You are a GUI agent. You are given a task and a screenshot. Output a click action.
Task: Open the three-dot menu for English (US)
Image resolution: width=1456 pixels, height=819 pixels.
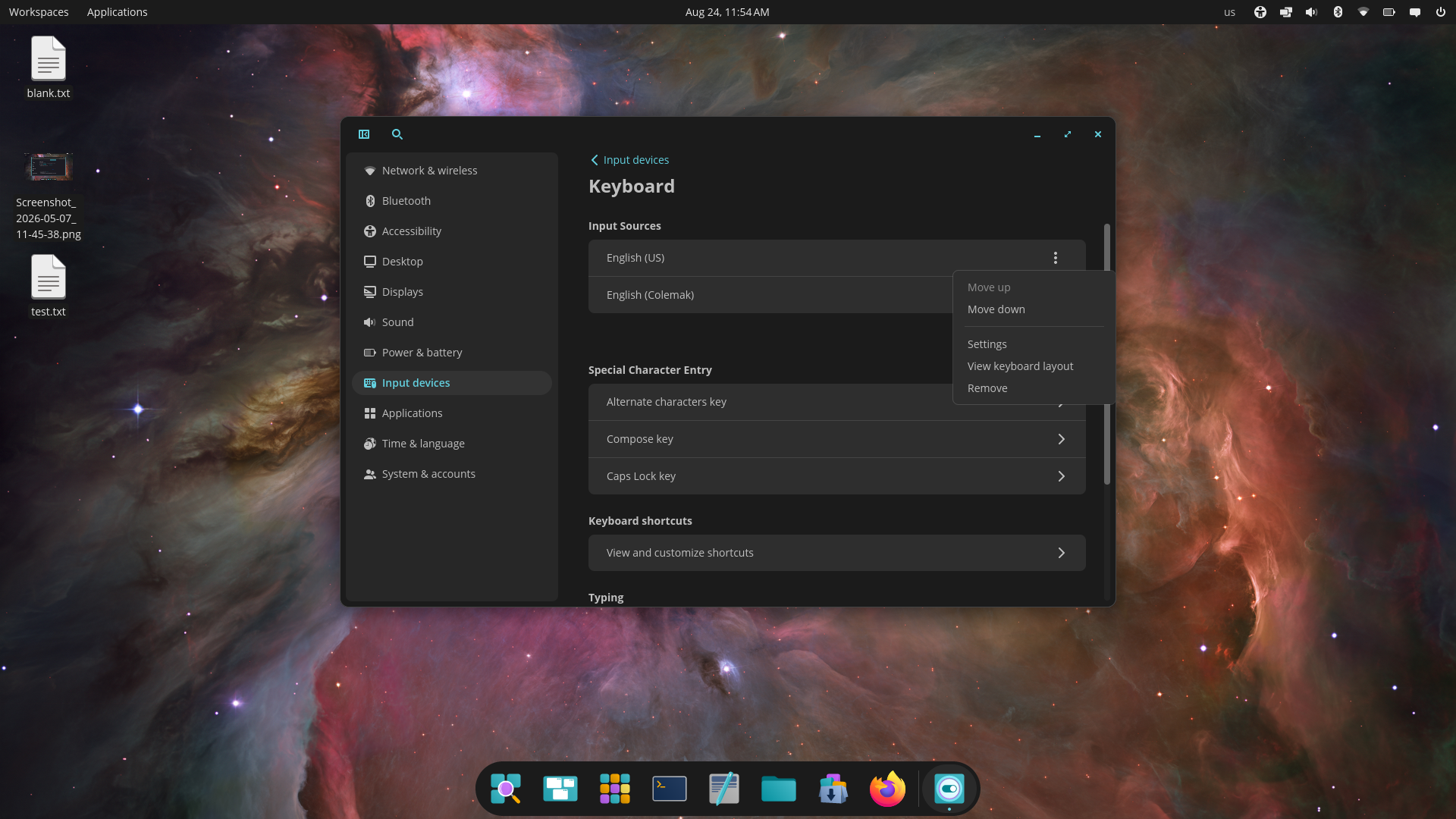tap(1055, 258)
